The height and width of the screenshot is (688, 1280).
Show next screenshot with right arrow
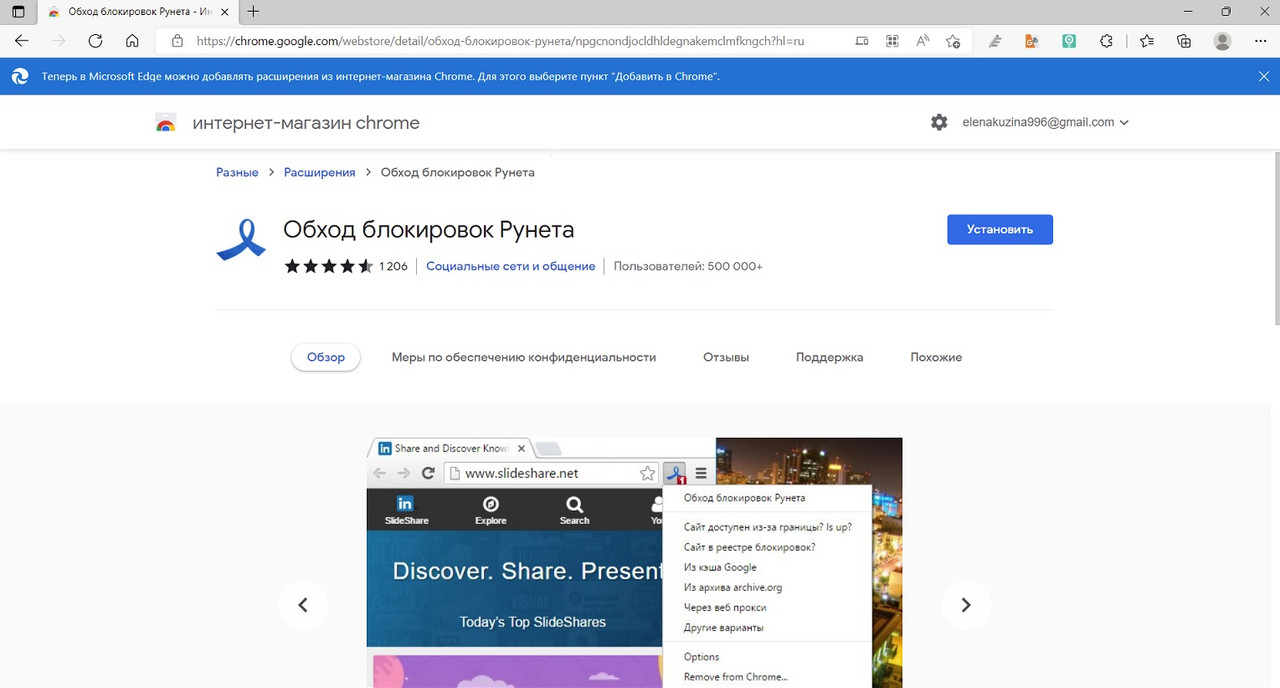[966, 605]
